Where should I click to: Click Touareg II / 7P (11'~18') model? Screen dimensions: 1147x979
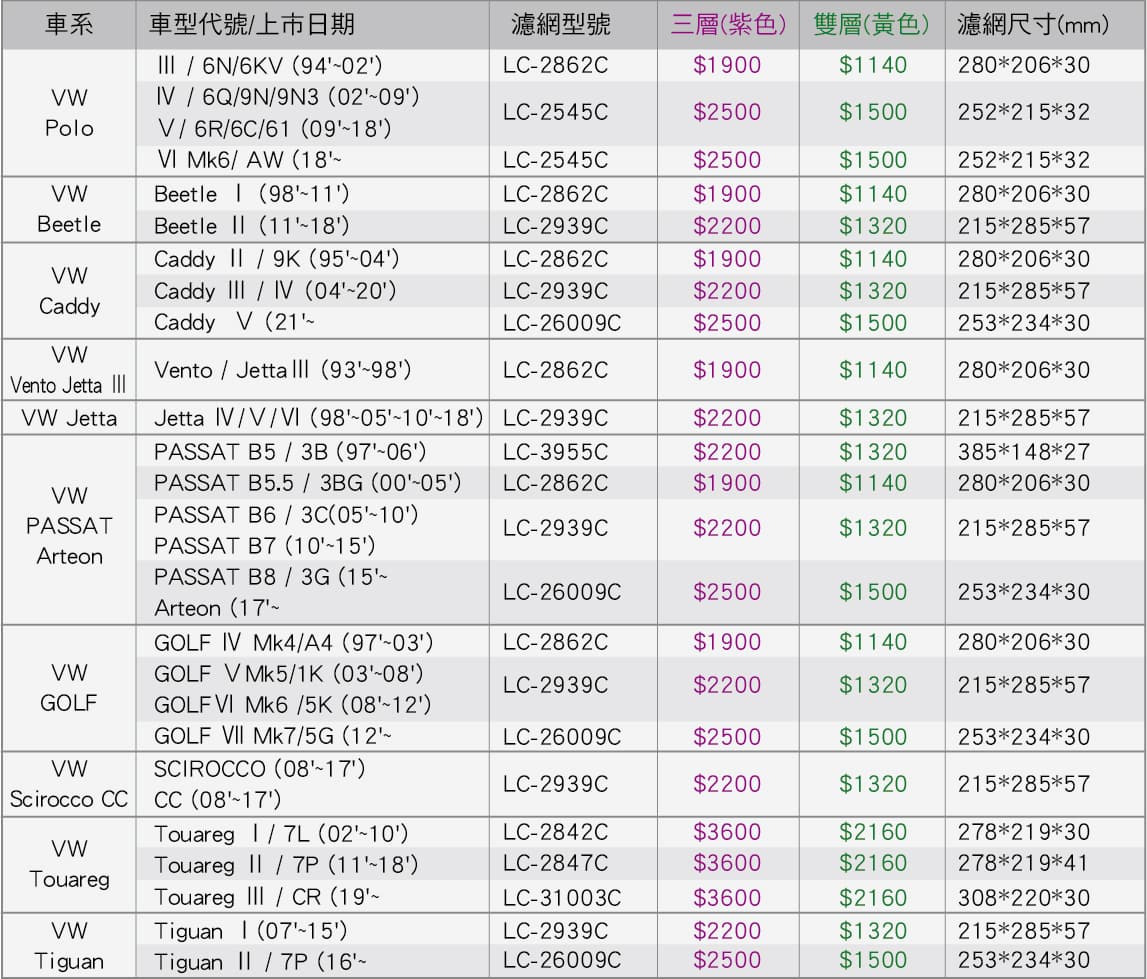click(285, 866)
